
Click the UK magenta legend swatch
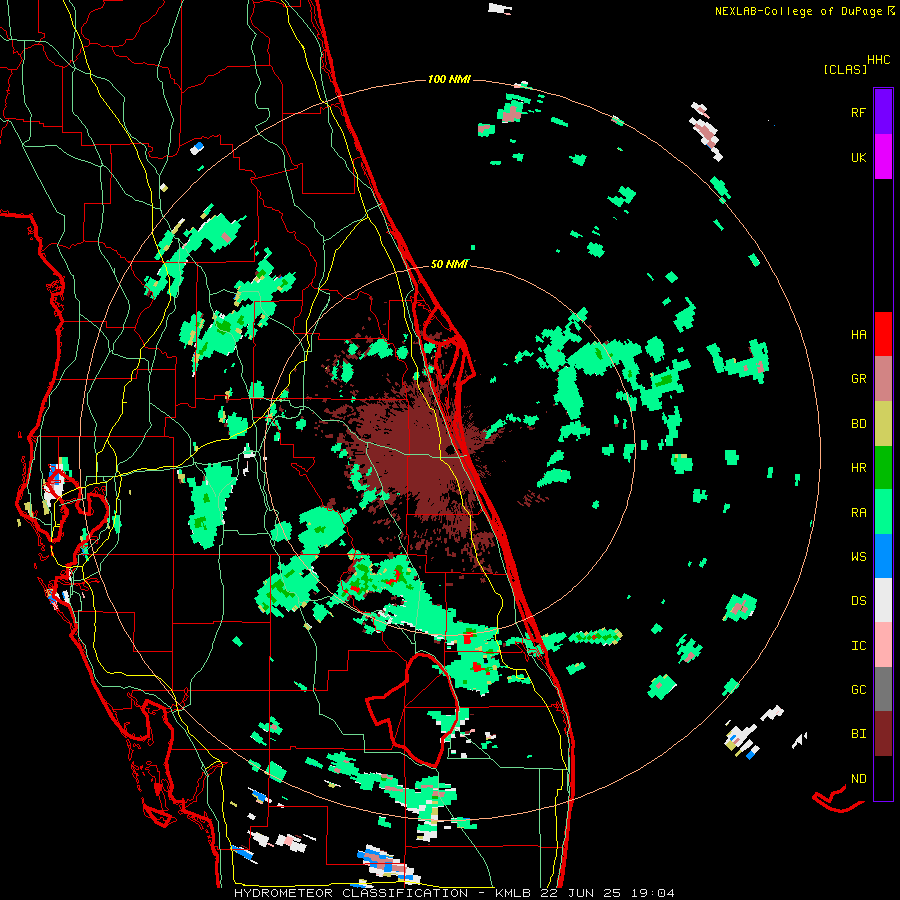coord(883,157)
